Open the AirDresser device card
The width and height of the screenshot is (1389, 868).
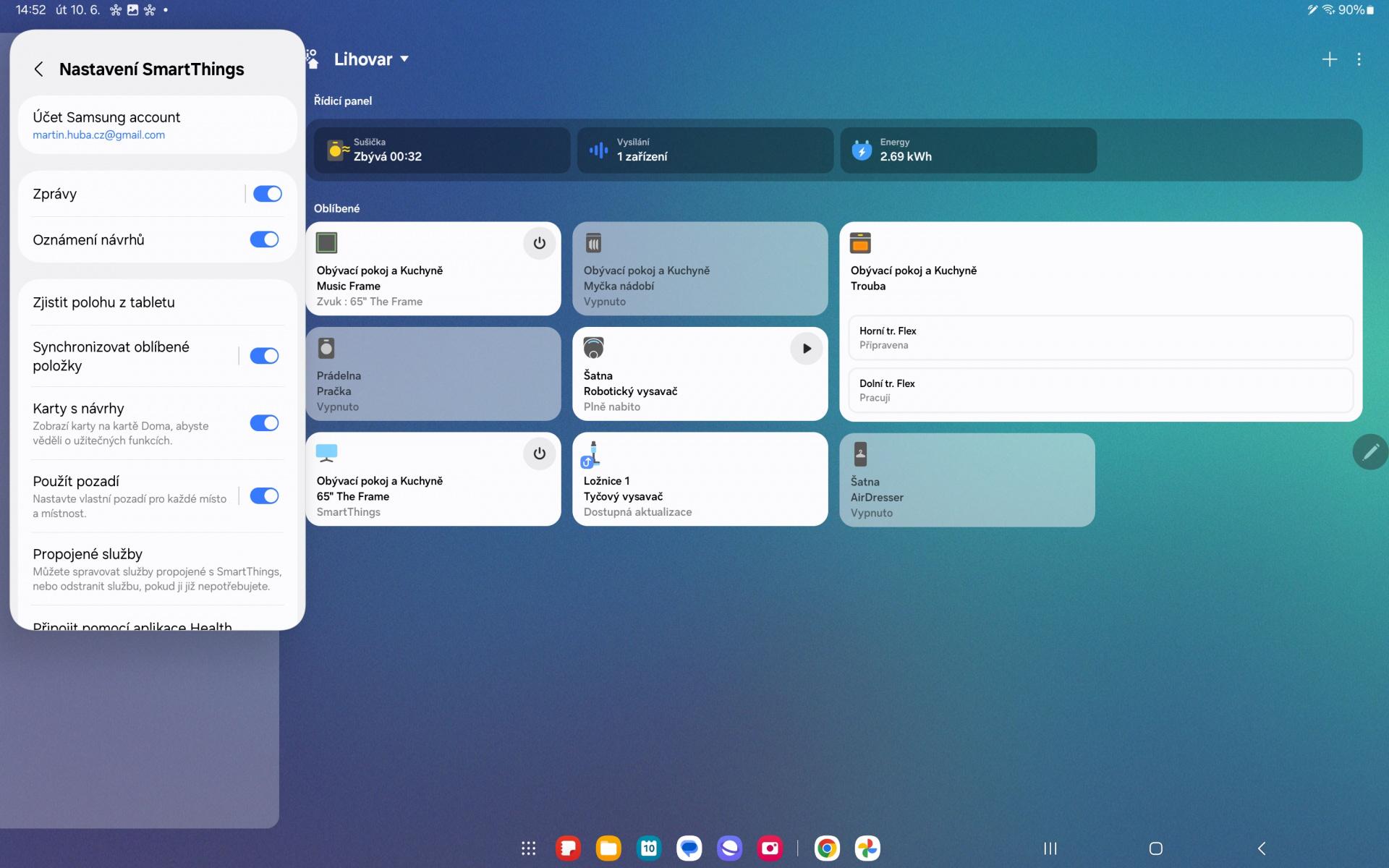tap(967, 480)
